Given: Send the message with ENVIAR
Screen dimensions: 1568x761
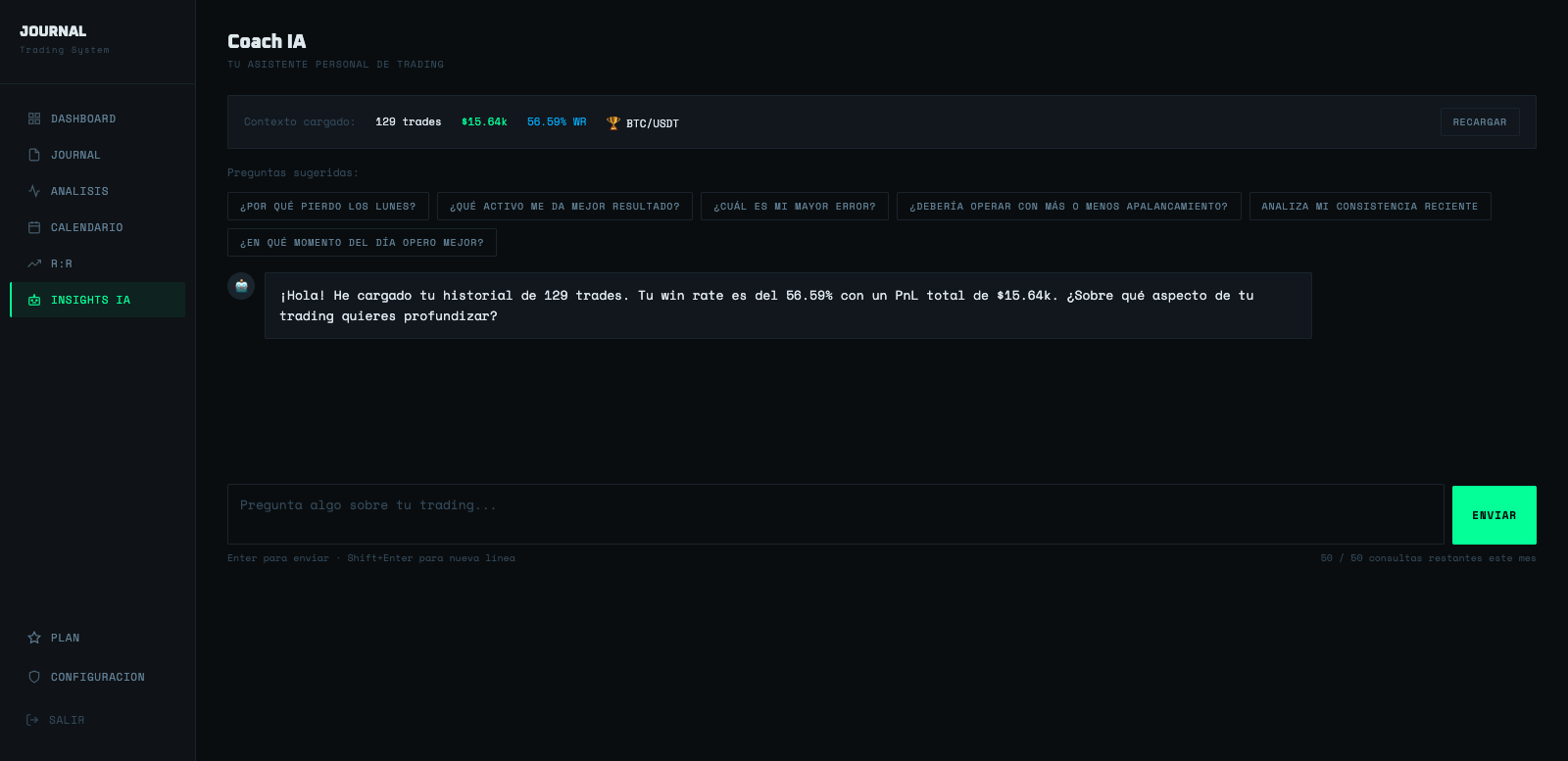Looking at the screenshot, I should pyautogui.click(x=1494, y=515).
